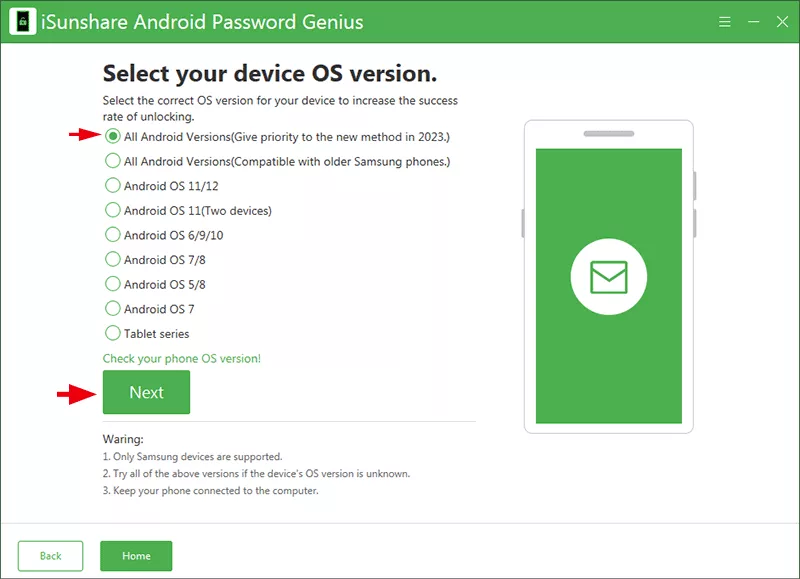Select "All Android Versions (new method in 2023)"
Viewport: 800px width, 579px height.
pyautogui.click(x=112, y=137)
